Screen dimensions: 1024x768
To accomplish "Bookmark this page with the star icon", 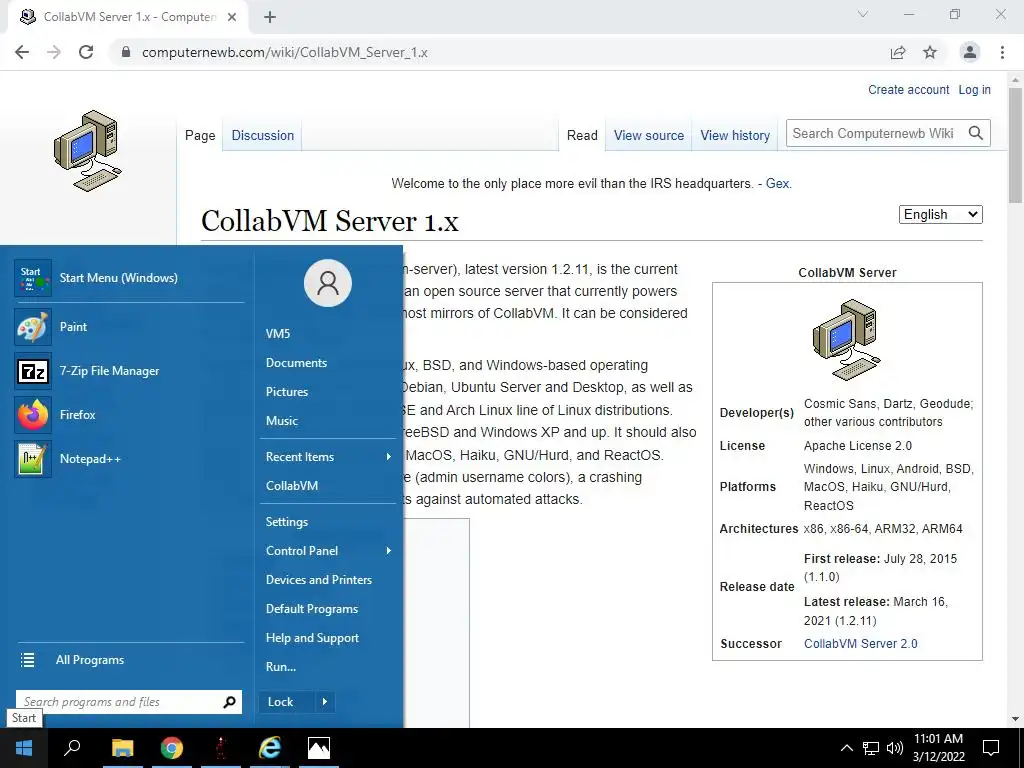I will coord(930,52).
